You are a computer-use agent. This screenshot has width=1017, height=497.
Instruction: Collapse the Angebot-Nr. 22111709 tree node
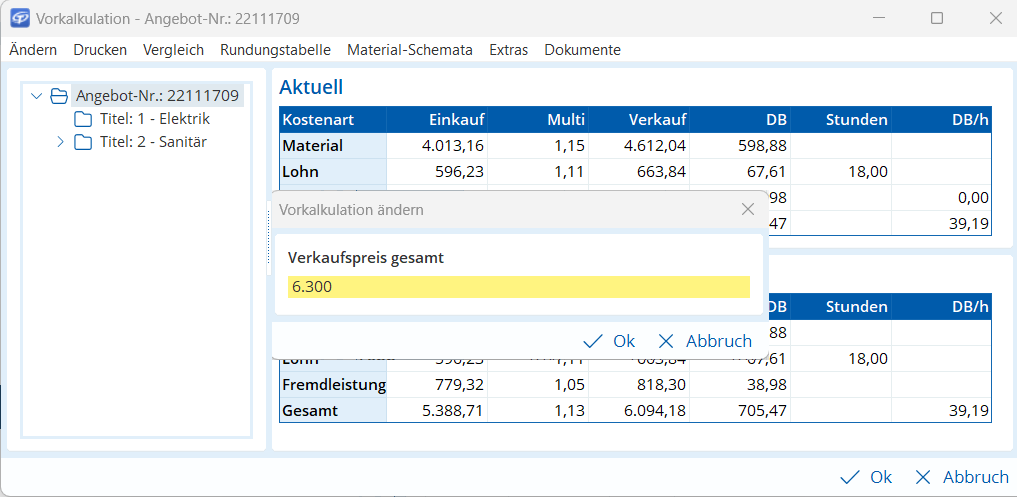(37, 96)
